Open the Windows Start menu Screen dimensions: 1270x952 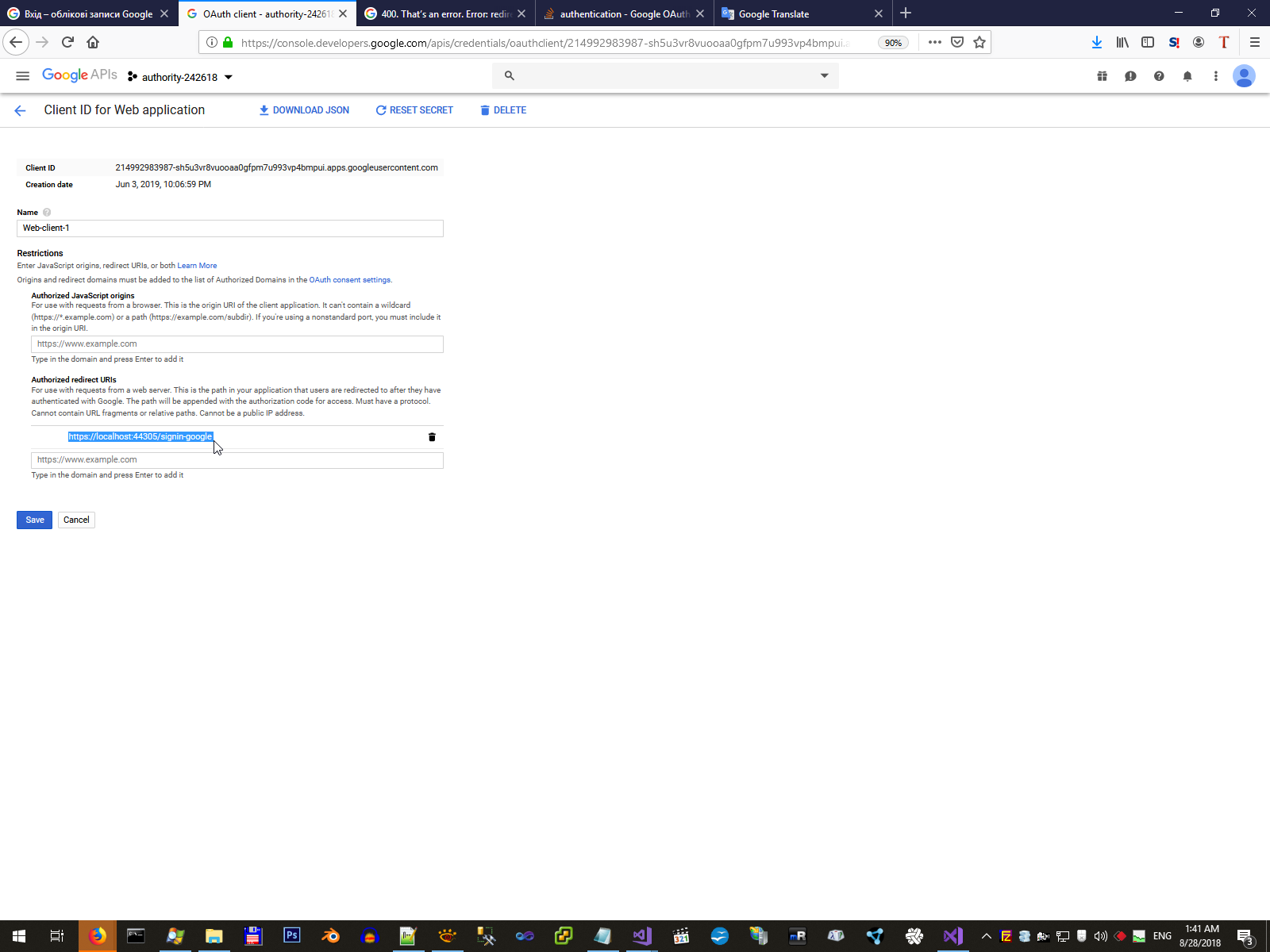[19, 936]
